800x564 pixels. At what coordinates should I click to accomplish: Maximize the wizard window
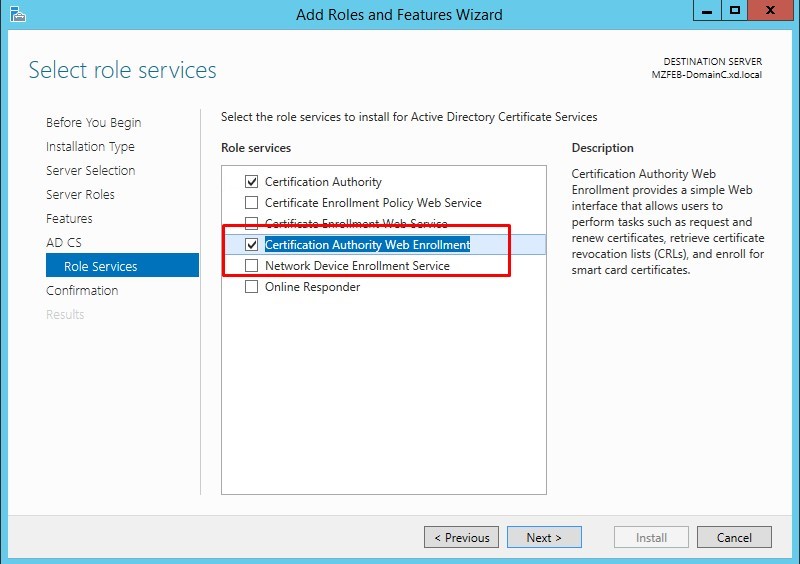click(x=735, y=11)
